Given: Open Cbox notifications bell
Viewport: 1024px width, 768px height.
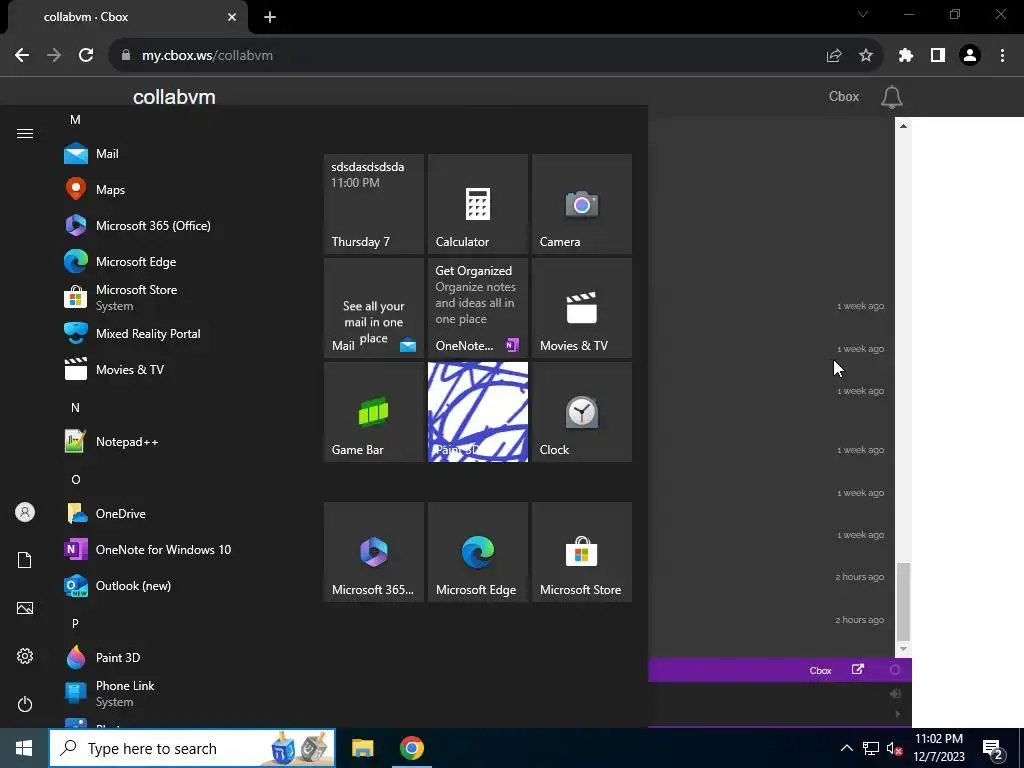Looking at the screenshot, I should [891, 97].
